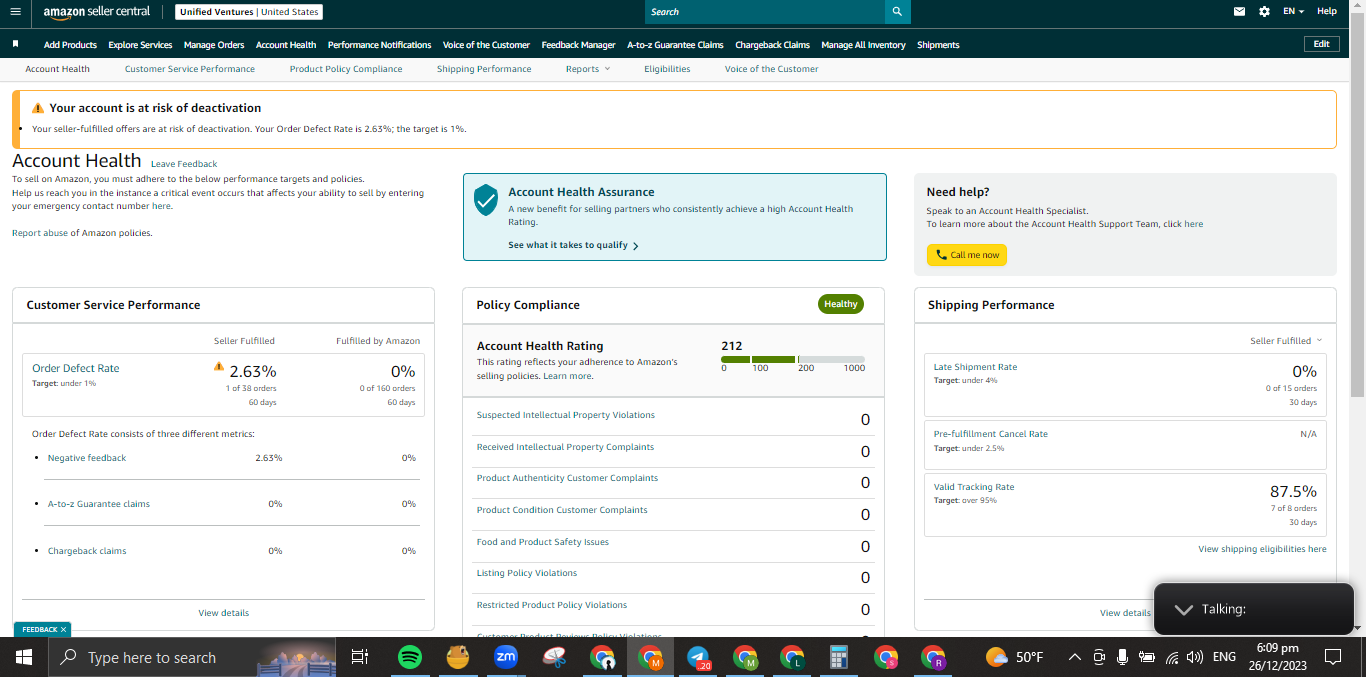The width and height of the screenshot is (1366, 677).
Task: Open A-to-z Guarantee Claims menu item
Action: [x=675, y=45]
